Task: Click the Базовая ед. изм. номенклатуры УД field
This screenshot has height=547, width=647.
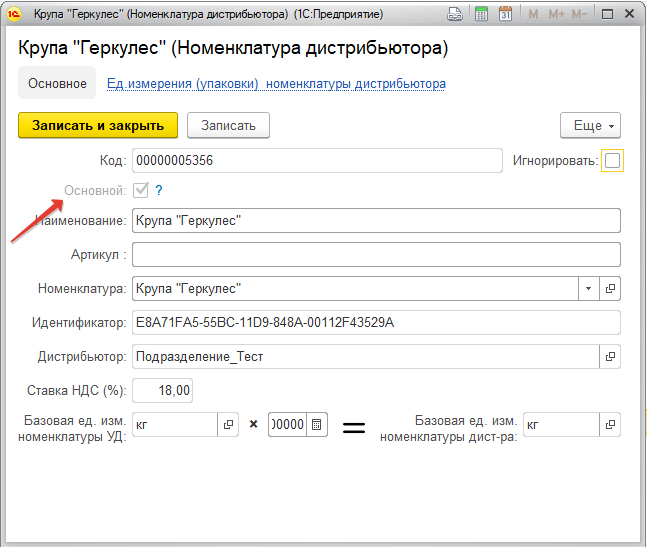Action: (x=175, y=424)
